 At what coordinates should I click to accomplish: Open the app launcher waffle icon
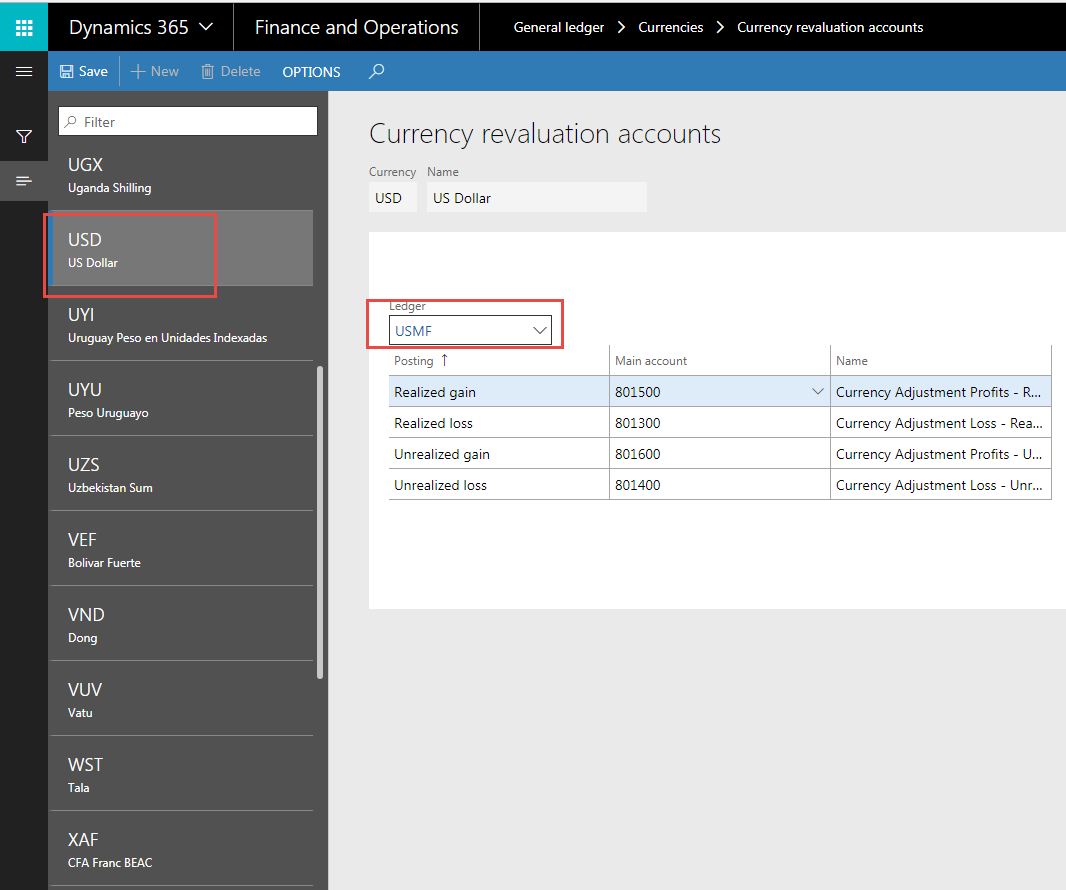[24, 27]
